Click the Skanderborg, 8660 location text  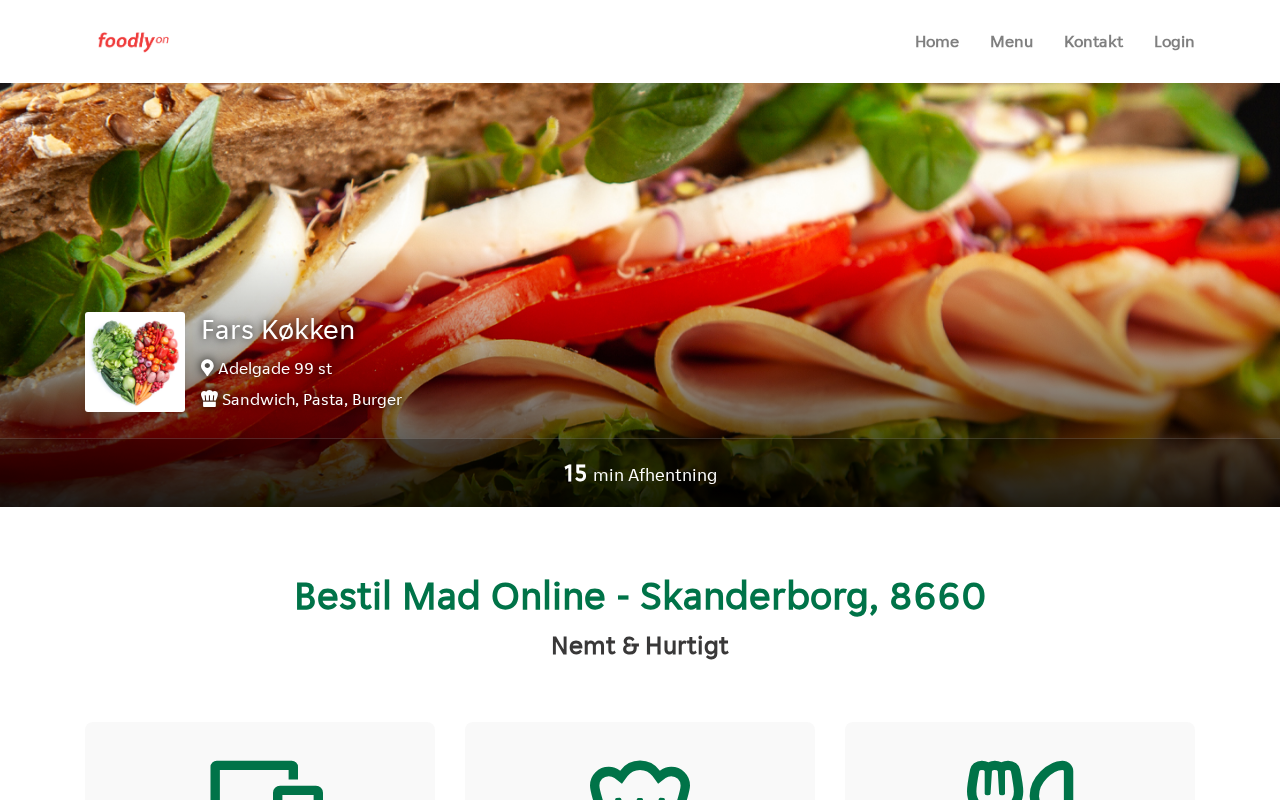813,596
